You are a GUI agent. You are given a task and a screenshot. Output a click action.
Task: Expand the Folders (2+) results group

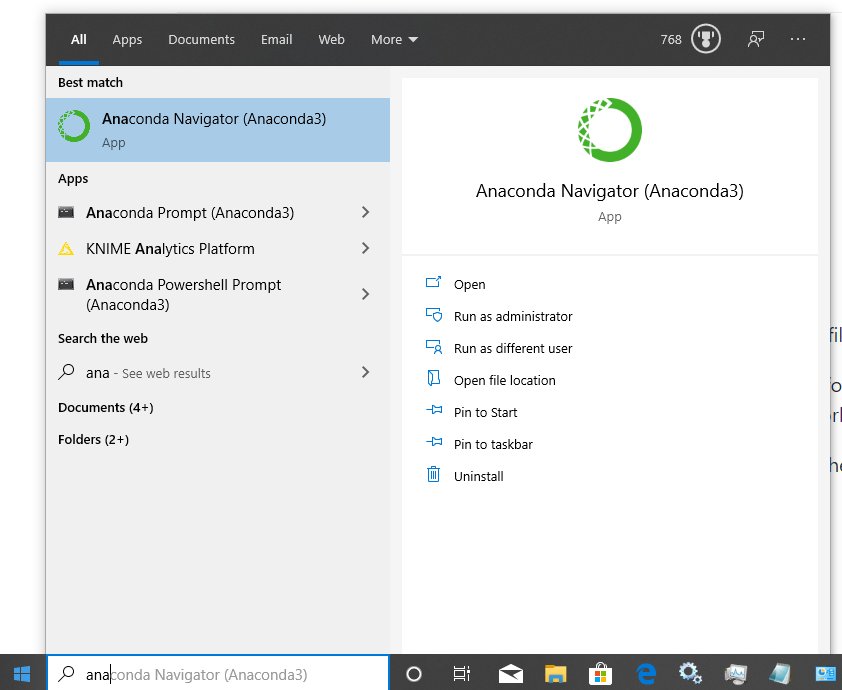pos(93,440)
